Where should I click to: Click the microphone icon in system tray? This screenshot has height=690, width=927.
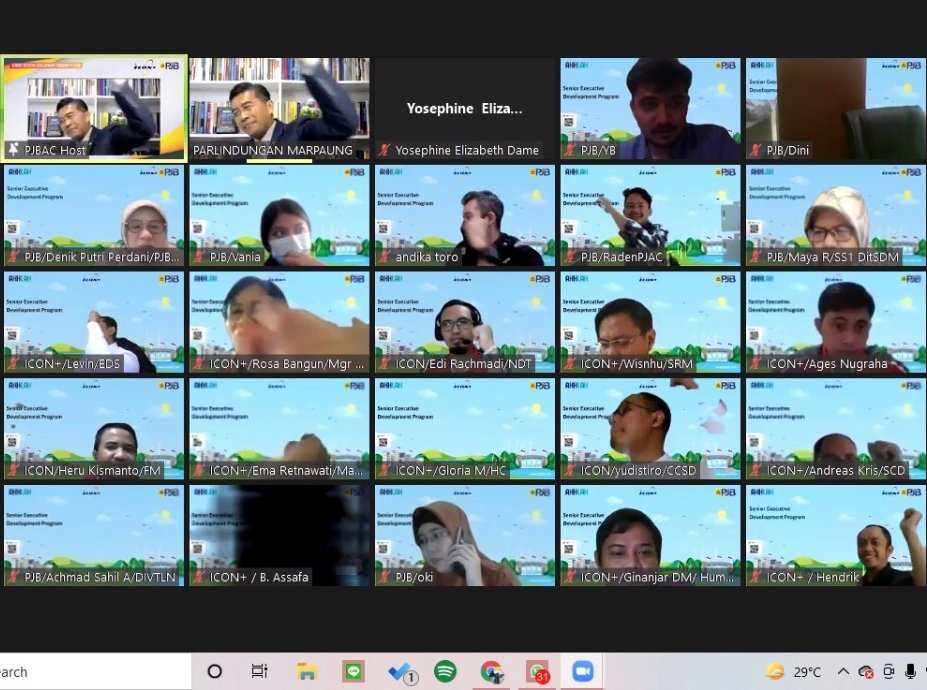[910, 672]
